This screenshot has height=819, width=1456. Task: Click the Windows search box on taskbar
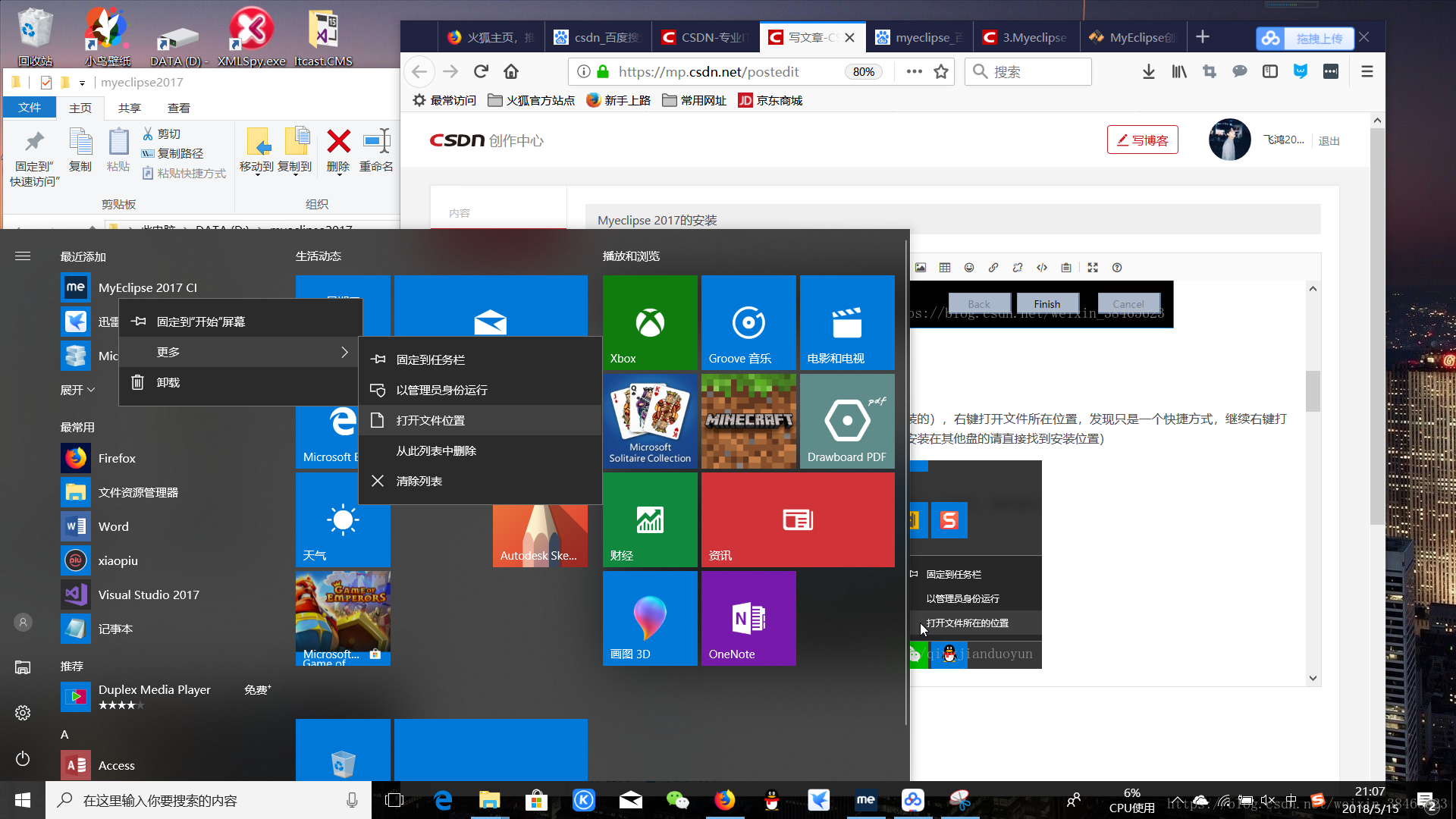click(209, 800)
